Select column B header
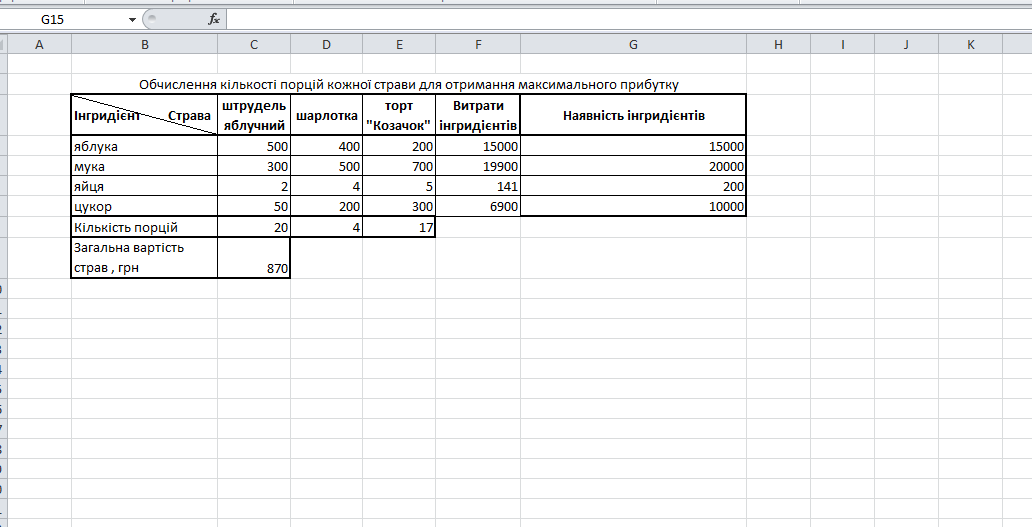Viewport: 1032px width, 527px height. pyautogui.click(x=145, y=44)
